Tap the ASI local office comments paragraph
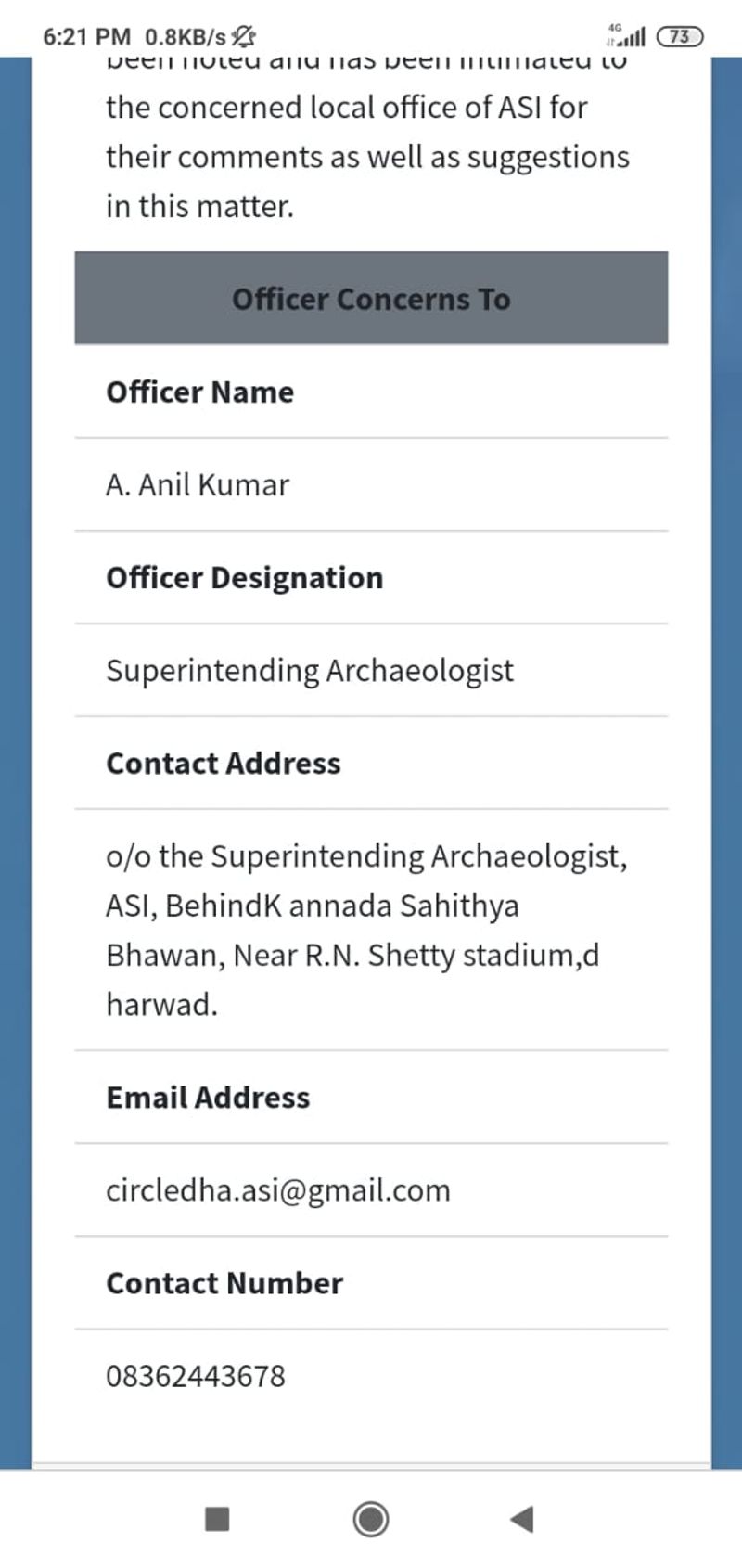This screenshot has height=1568, width=742. pyautogui.click(x=367, y=156)
